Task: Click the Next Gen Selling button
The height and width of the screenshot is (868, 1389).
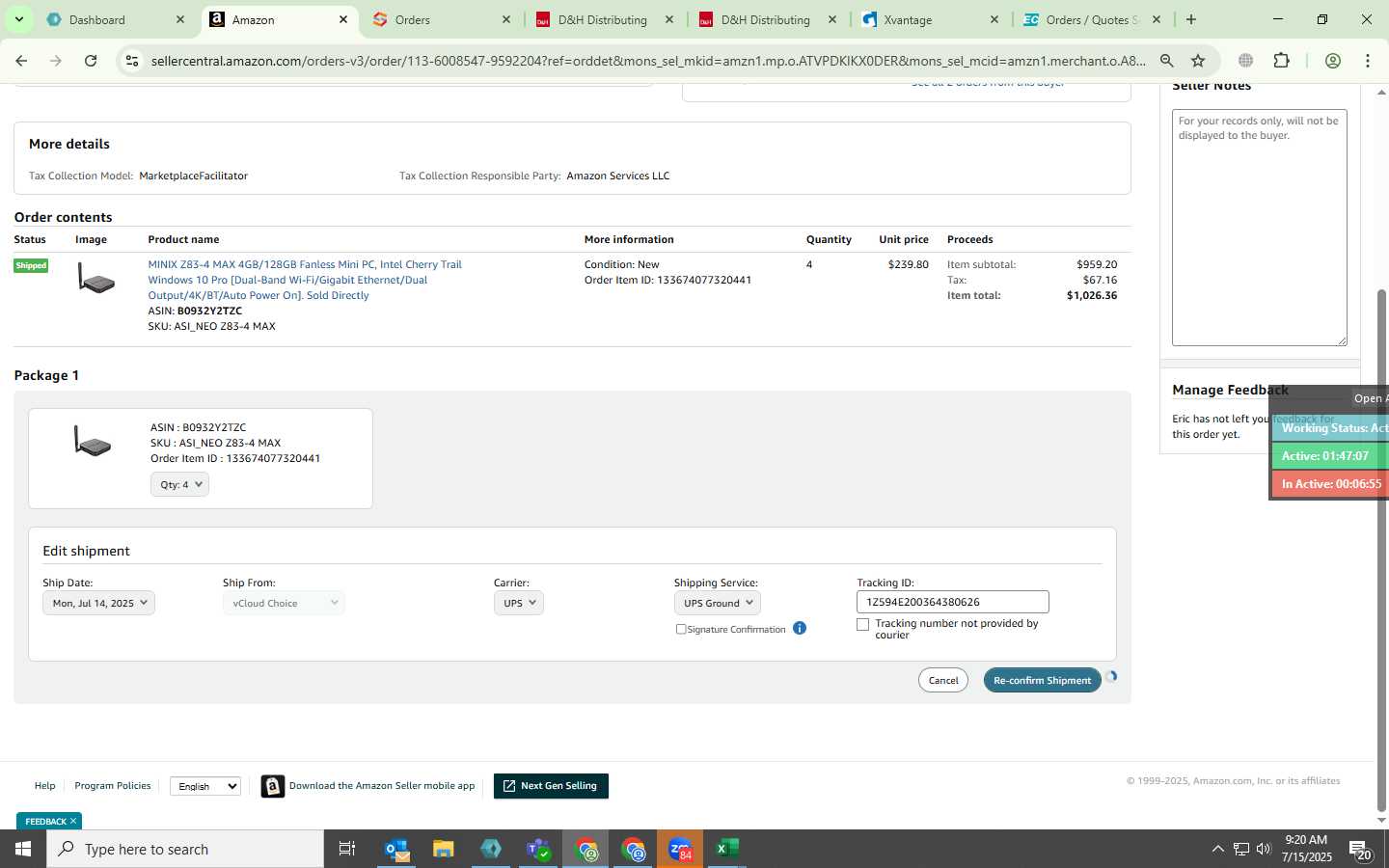Action: tap(551, 786)
